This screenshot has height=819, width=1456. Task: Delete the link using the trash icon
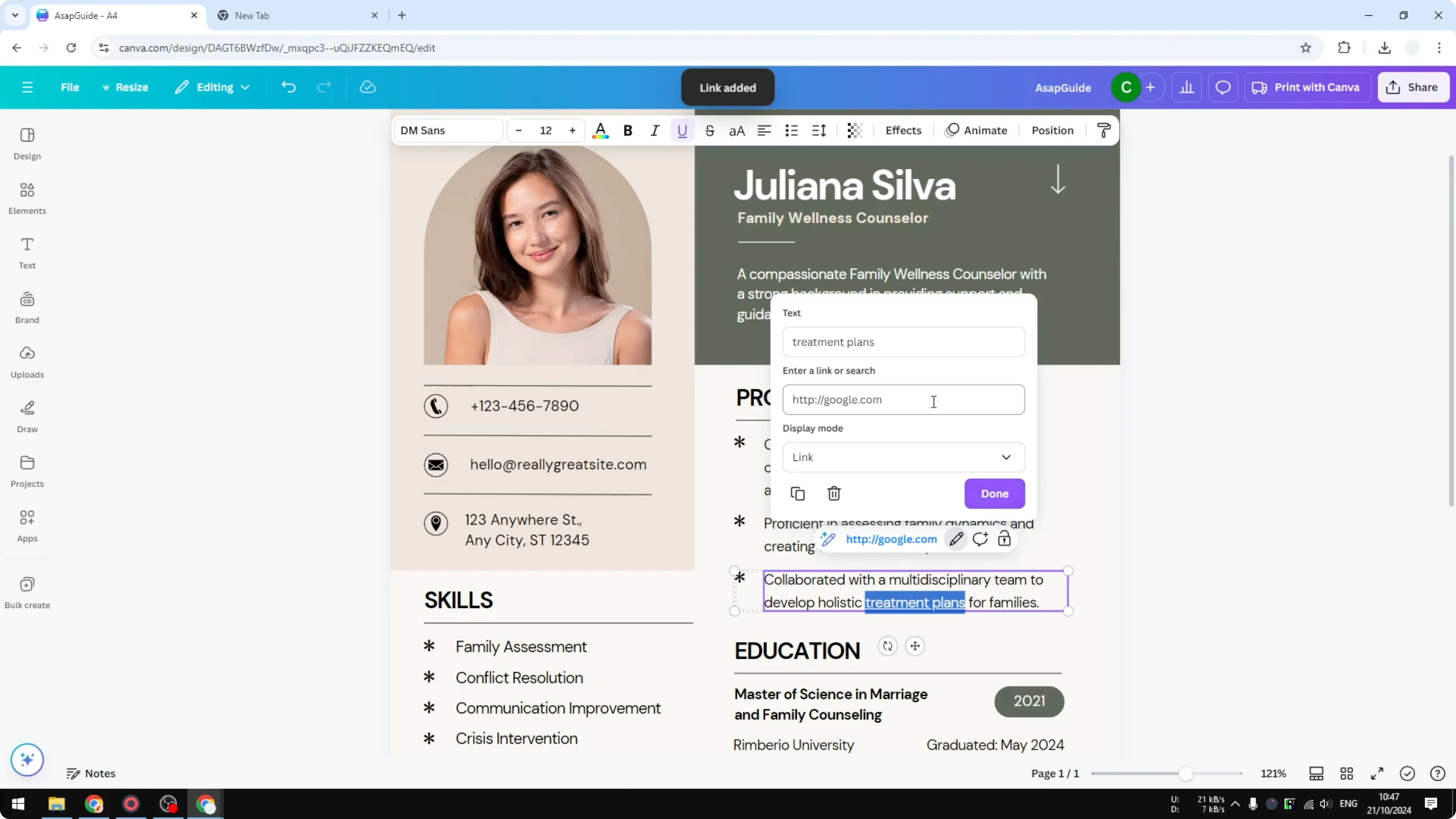point(834,493)
